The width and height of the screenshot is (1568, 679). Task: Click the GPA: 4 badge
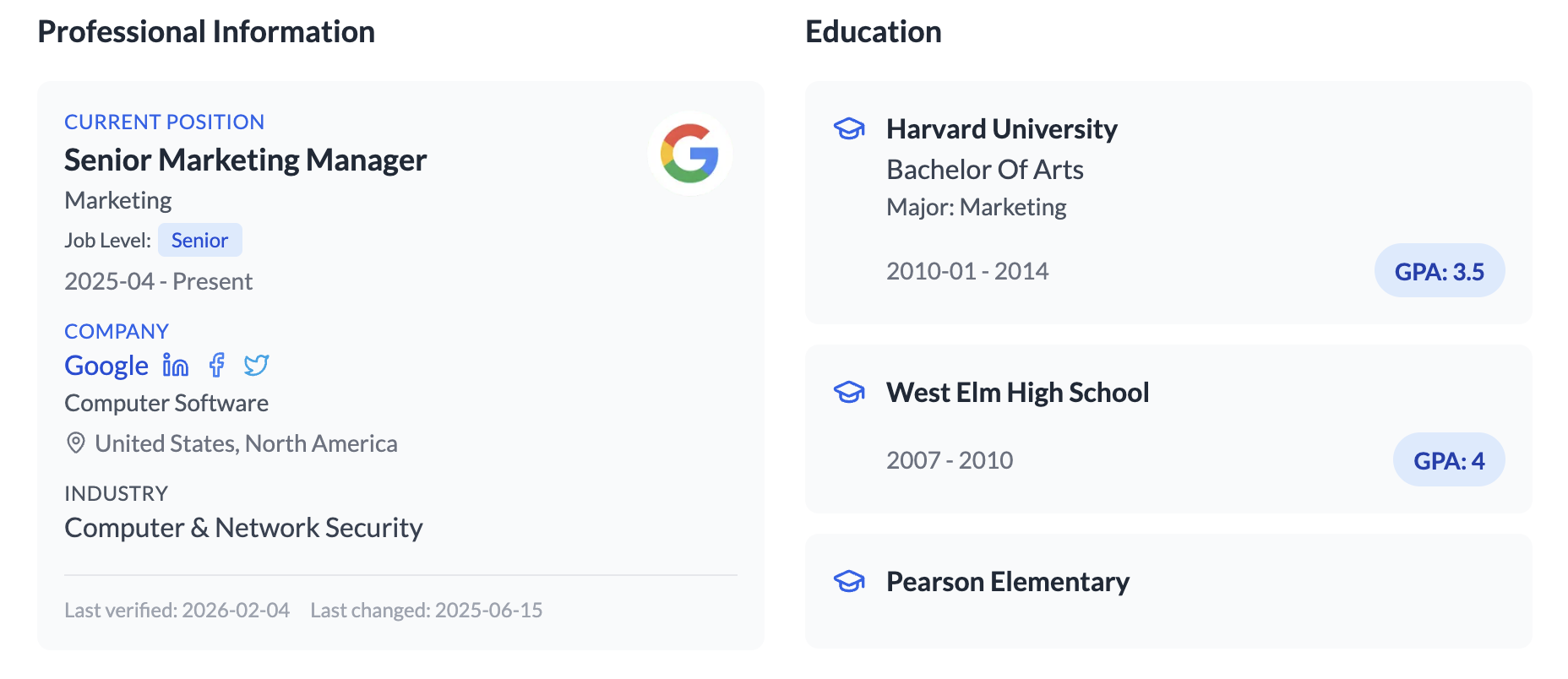click(1448, 460)
